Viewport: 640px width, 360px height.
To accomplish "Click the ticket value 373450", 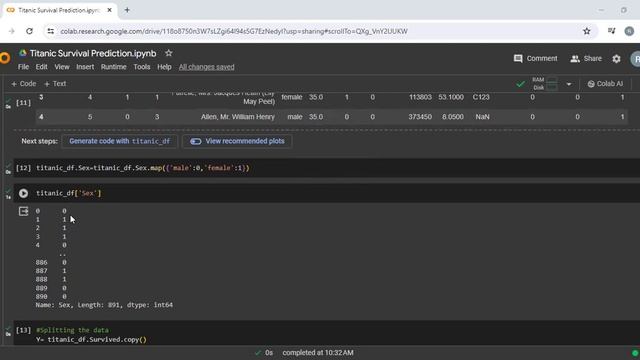I will click(x=420, y=117).
